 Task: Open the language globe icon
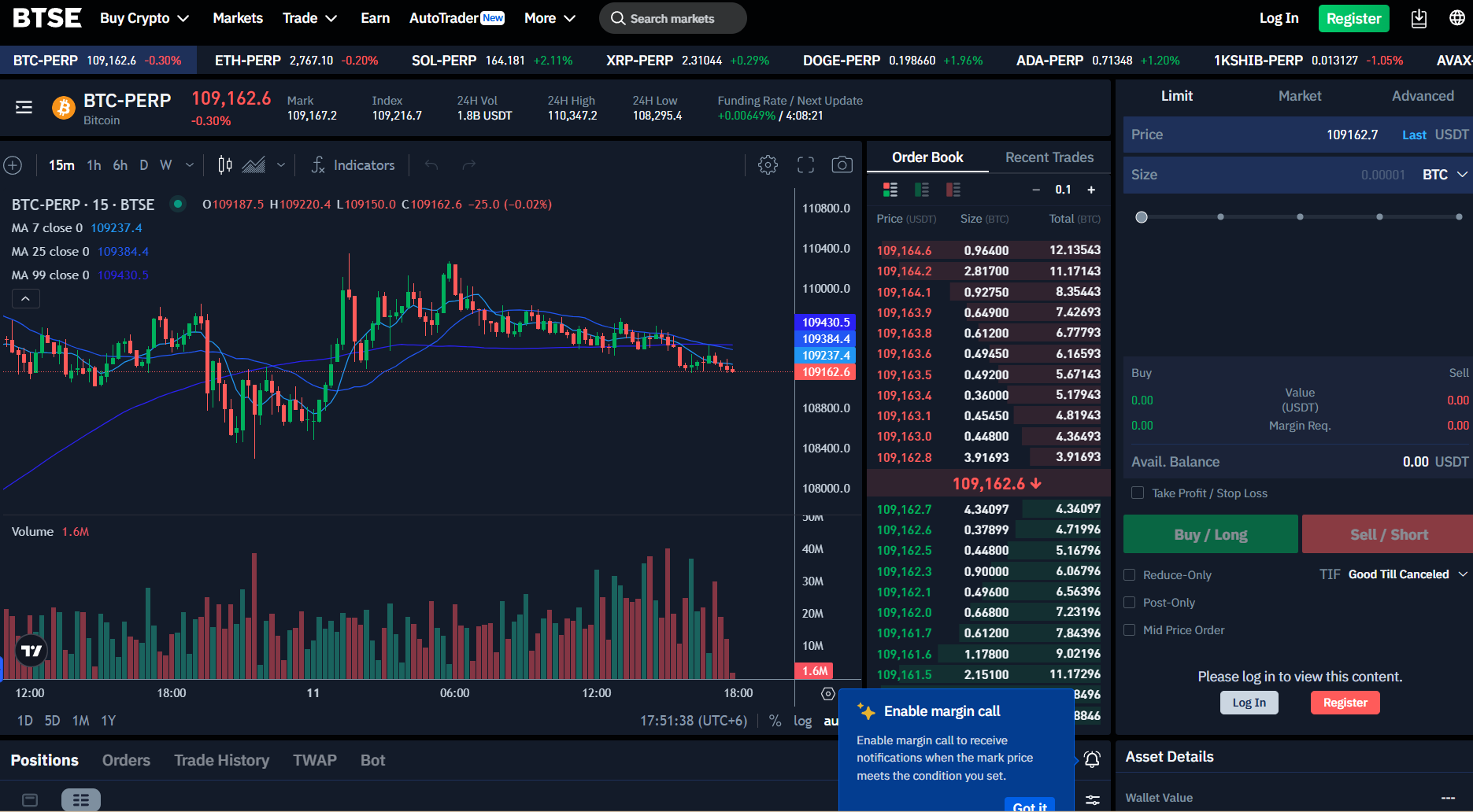point(1457,18)
